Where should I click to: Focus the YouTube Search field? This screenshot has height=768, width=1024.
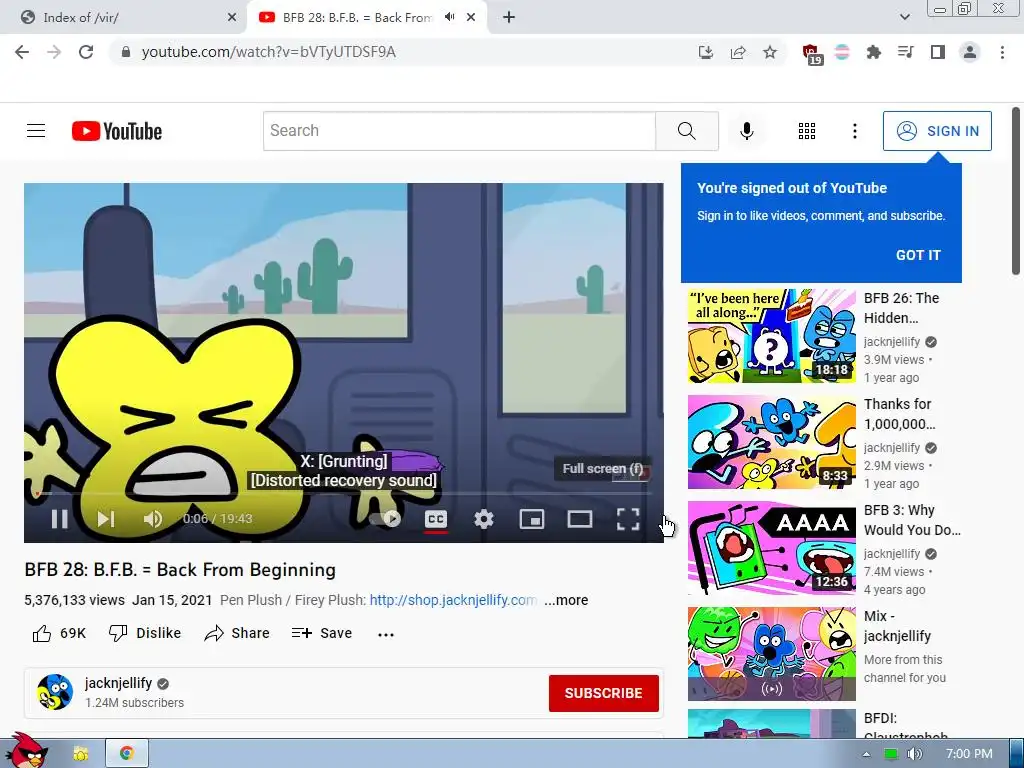coord(459,131)
